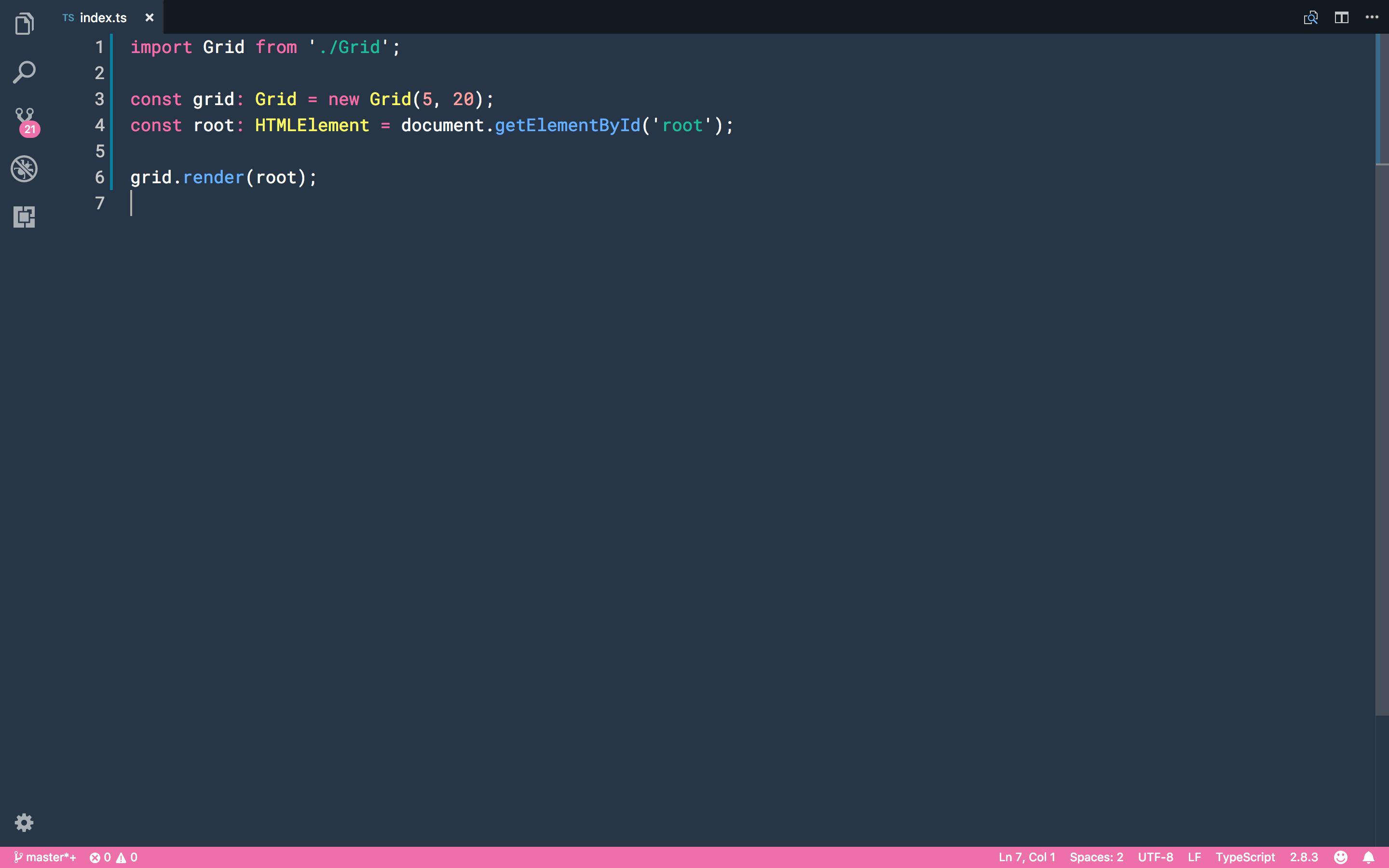Select the UTF-8 encoding option
This screenshot has width=1389, height=868.
[1155, 857]
